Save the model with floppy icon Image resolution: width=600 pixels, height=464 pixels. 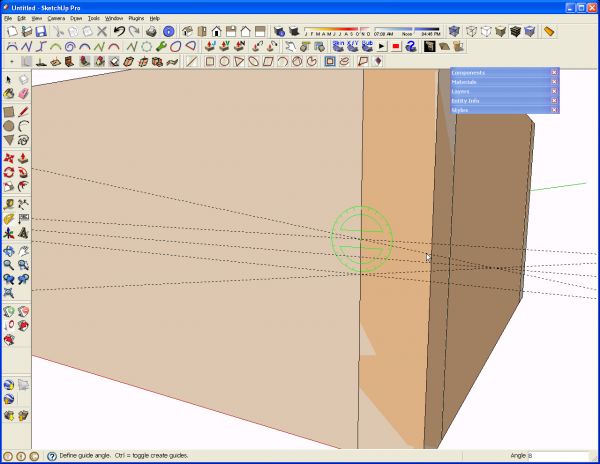click(41, 31)
